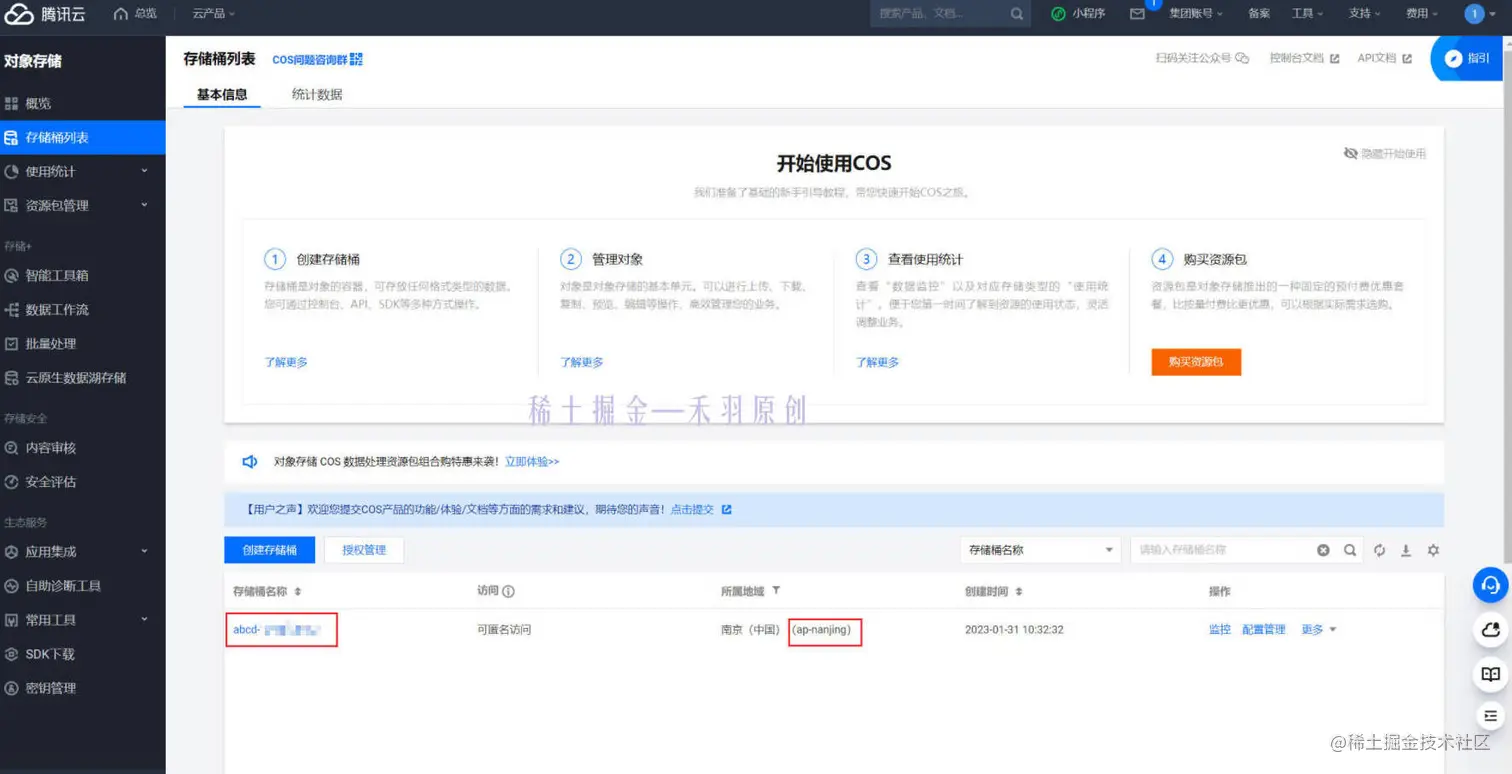1512x774 pixels.
Task: Open 批量处理 in the sidebar
Action: click(82, 343)
